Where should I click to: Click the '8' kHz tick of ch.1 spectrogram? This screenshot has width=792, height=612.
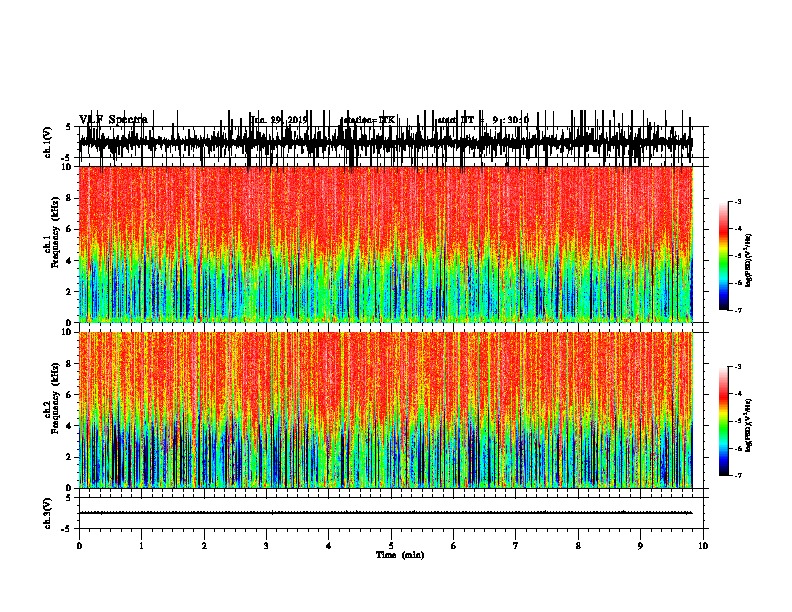point(69,198)
